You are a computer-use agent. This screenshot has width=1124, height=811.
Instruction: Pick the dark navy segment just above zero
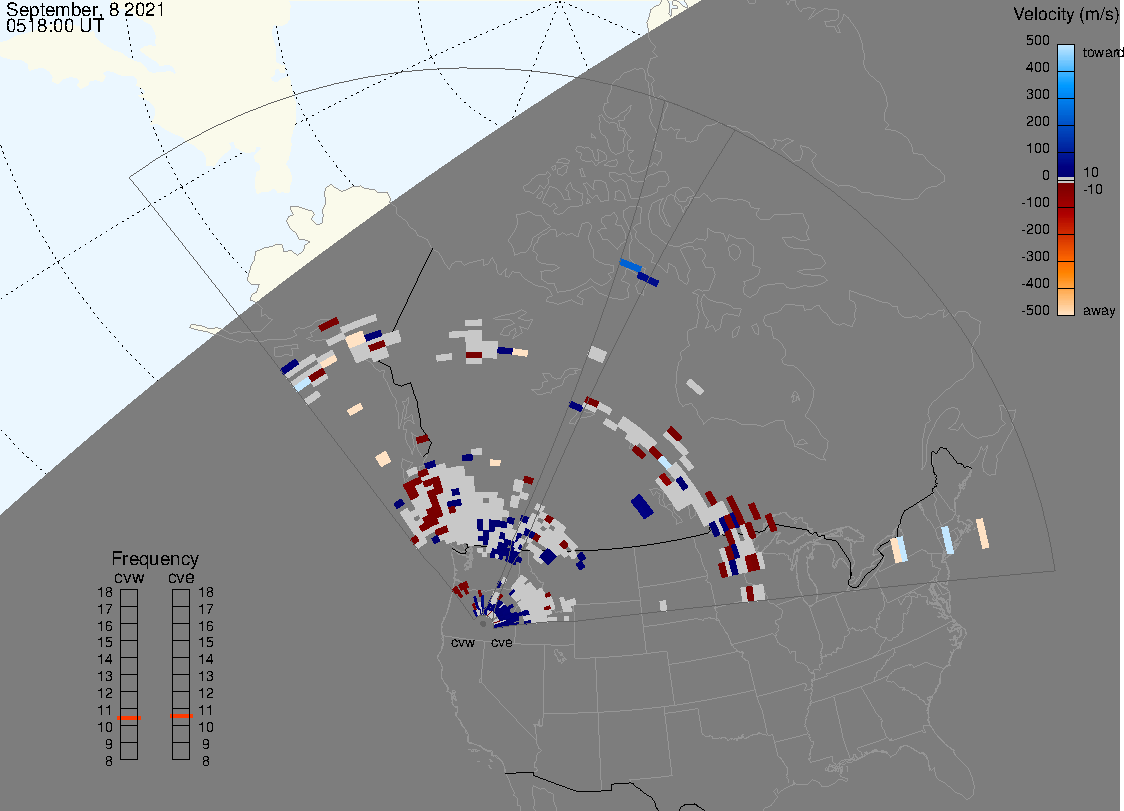pyautogui.click(x=1066, y=164)
